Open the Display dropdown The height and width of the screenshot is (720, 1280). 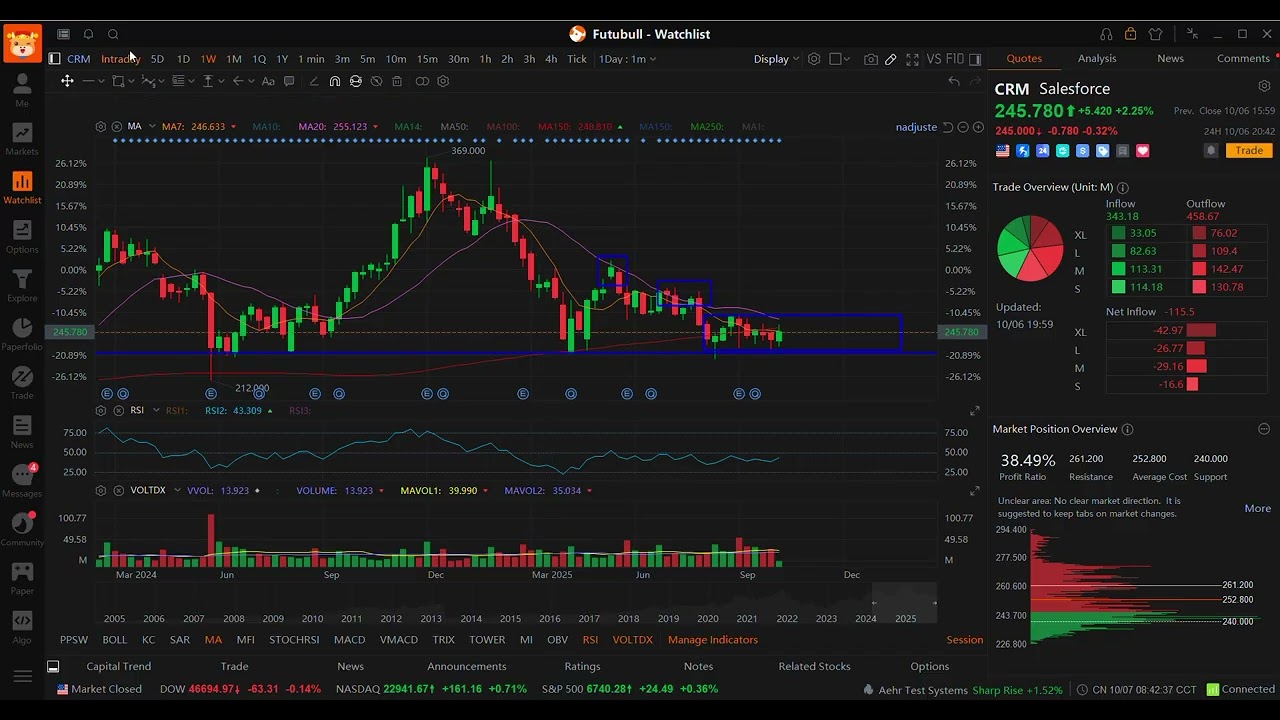pyautogui.click(x=777, y=59)
